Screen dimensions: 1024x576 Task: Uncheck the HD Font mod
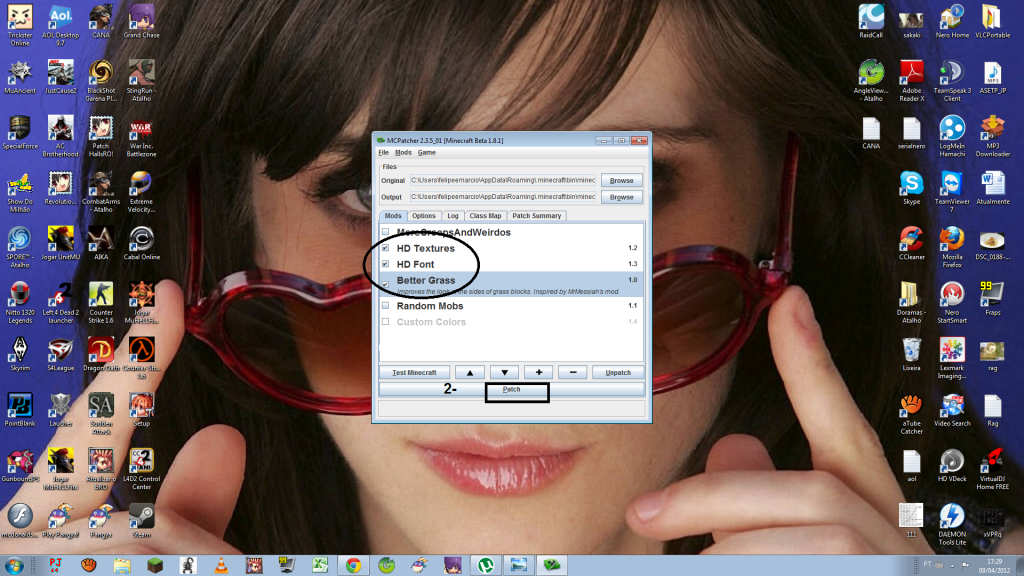pos(386,264)
